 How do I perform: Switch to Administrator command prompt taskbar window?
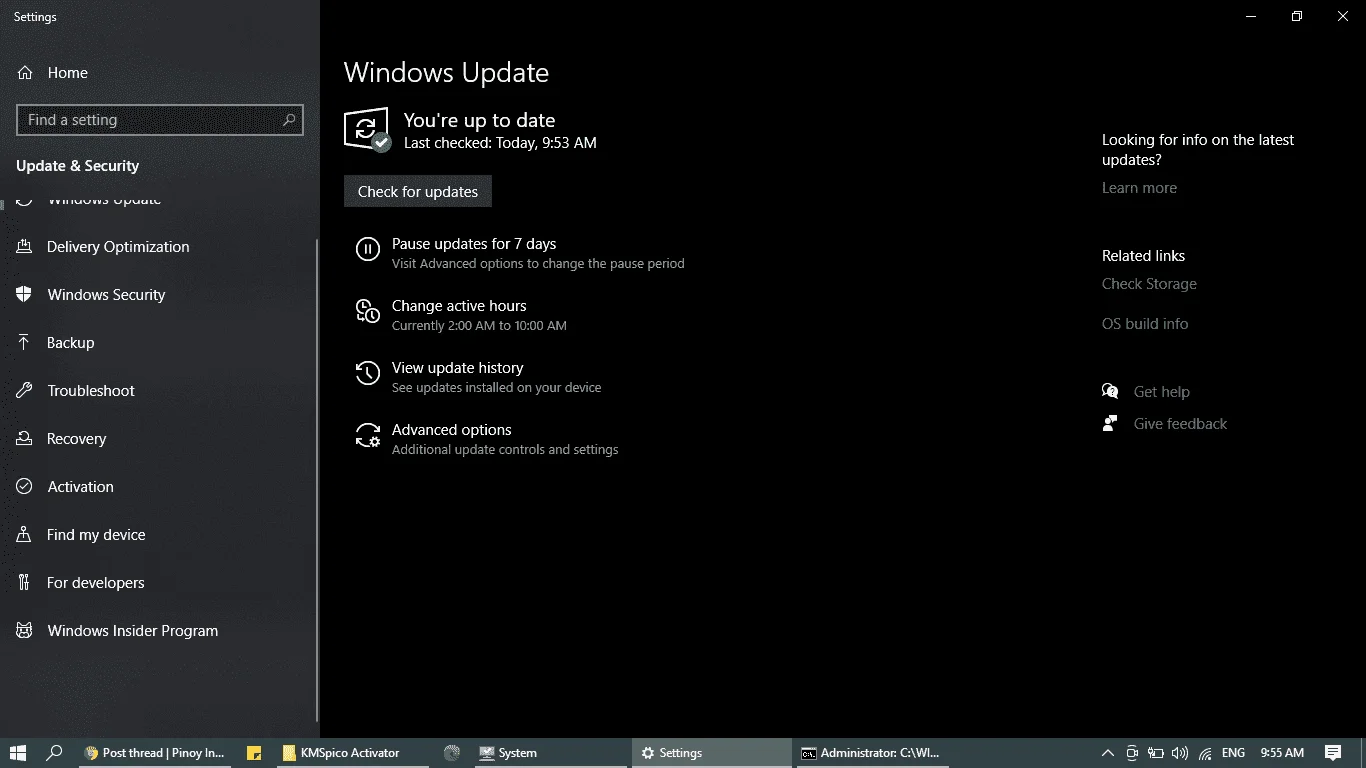(872, 753)
